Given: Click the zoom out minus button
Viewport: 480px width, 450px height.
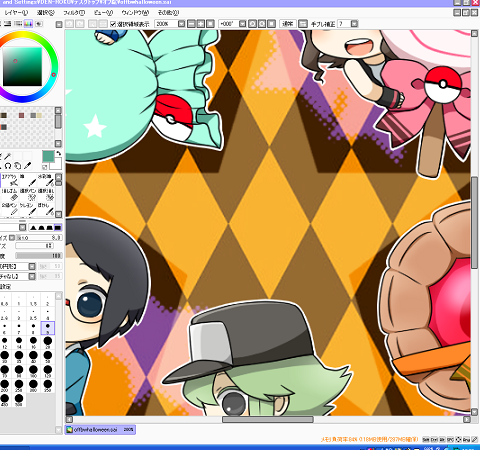Looking at the screenshot, I should coord(191,24).
